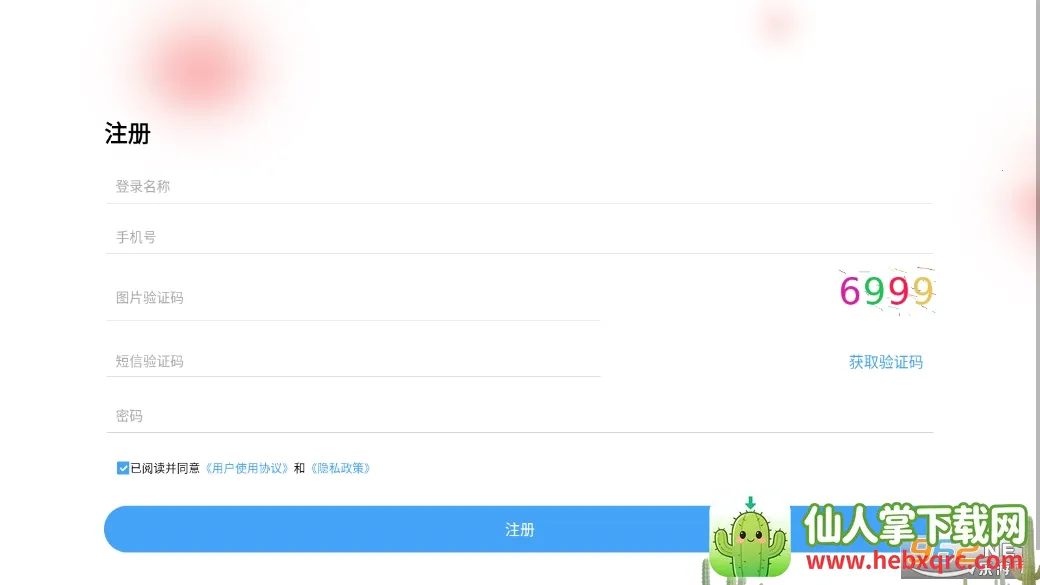1040x585 pixels.
Task: Focus the 手机号 phone number field
Action: [519, 237]
